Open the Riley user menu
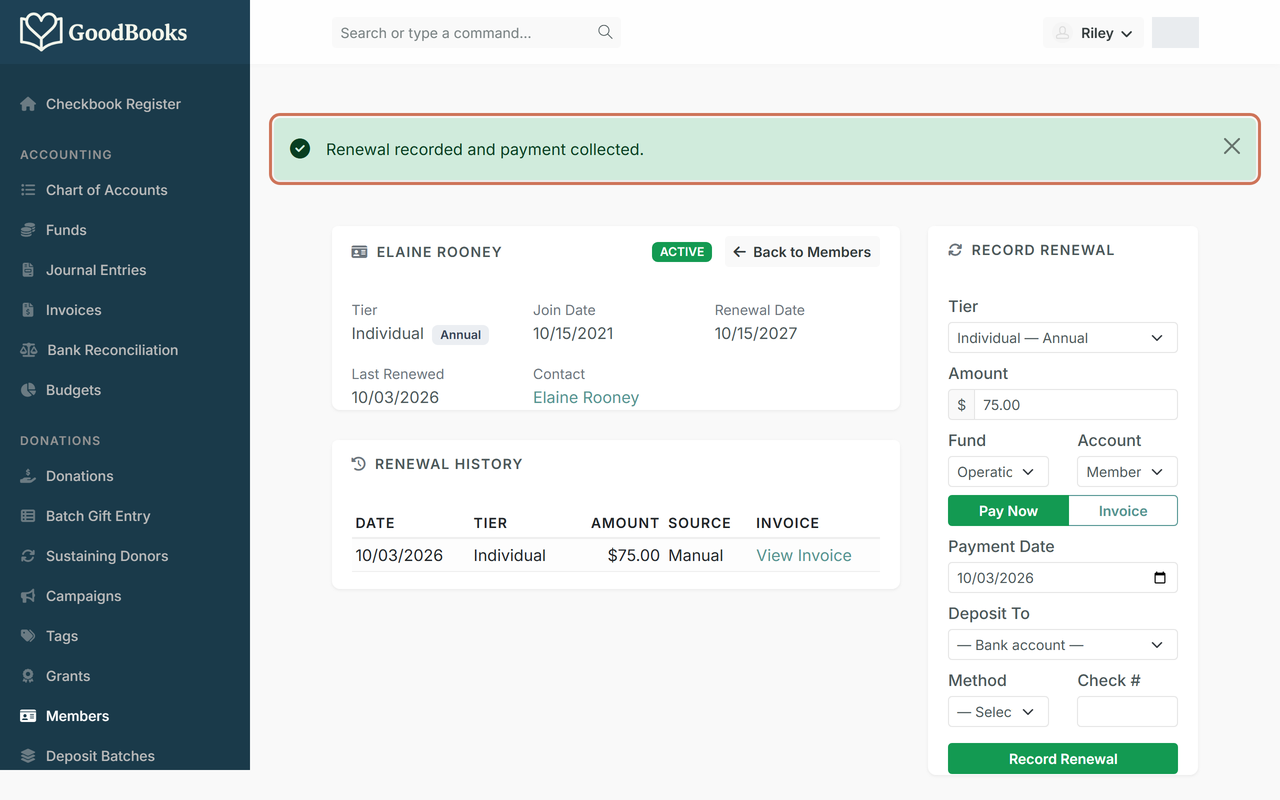Viewport: 1280px width, 800px height. (1093, 33)
